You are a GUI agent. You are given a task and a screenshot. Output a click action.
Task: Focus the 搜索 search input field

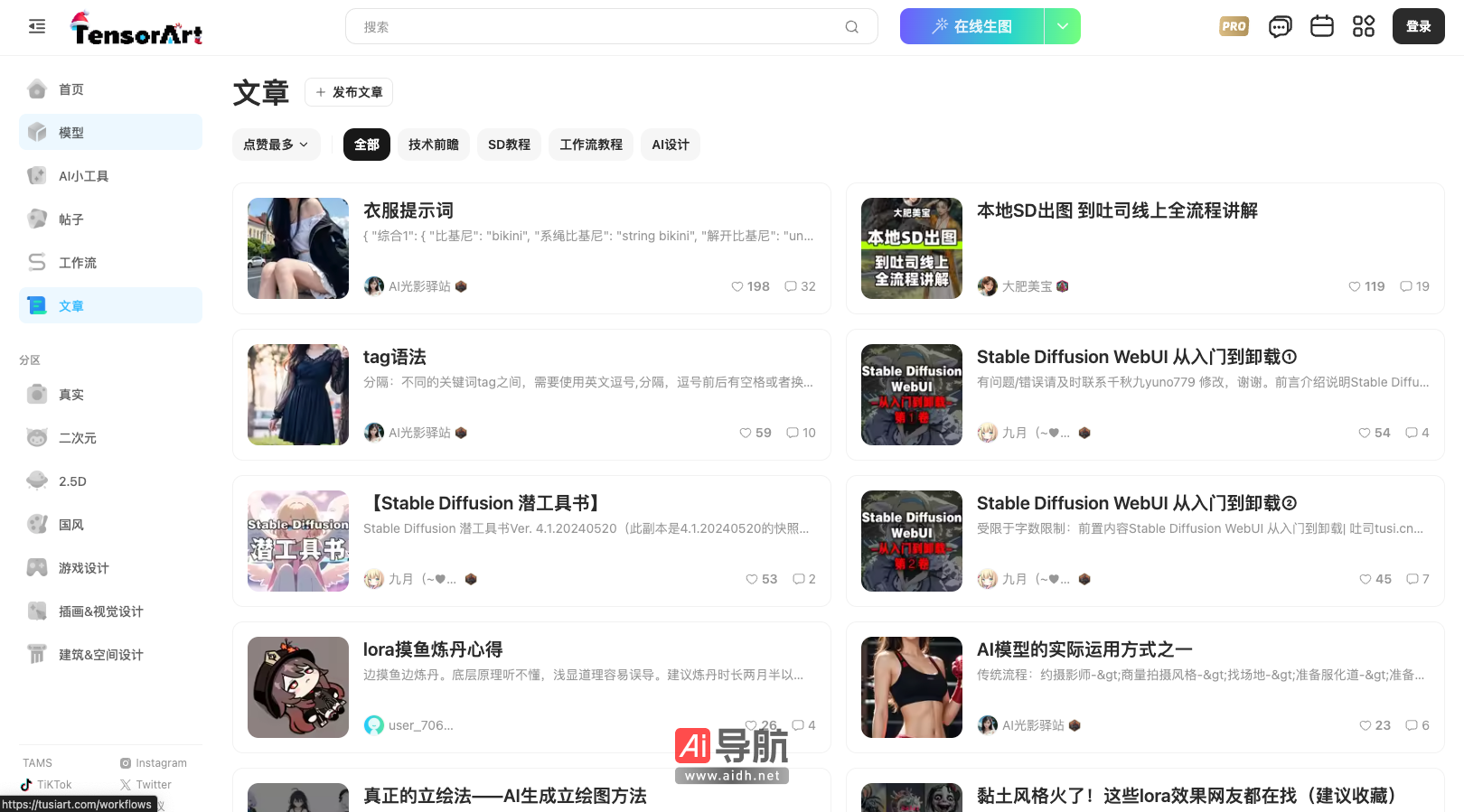coord(596,27)
